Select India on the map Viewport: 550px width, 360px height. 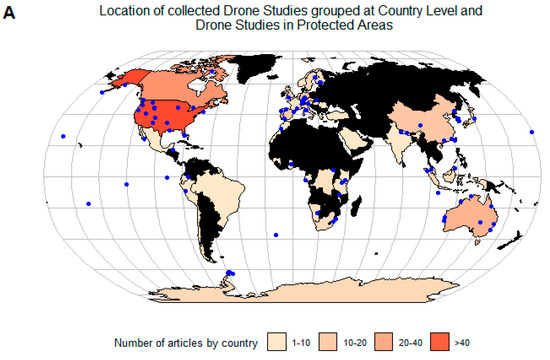(400, 144)
